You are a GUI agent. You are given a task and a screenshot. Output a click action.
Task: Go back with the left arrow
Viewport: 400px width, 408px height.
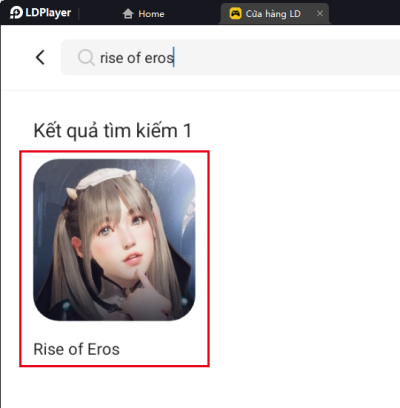(x=40, y=57)
